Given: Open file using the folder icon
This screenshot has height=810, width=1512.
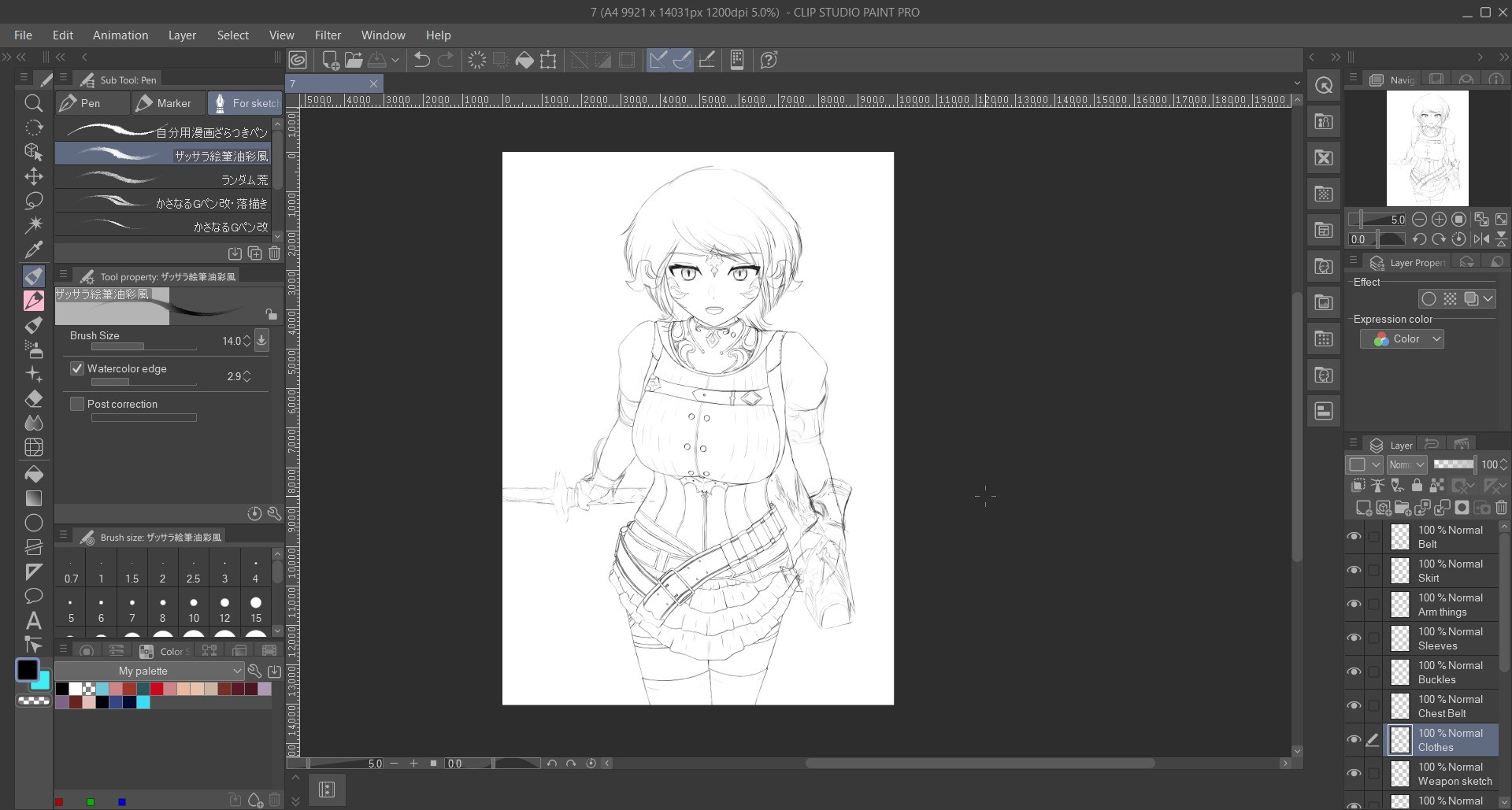Looking at the screenshot, I should pyautogui.click(x=354, y=60).
